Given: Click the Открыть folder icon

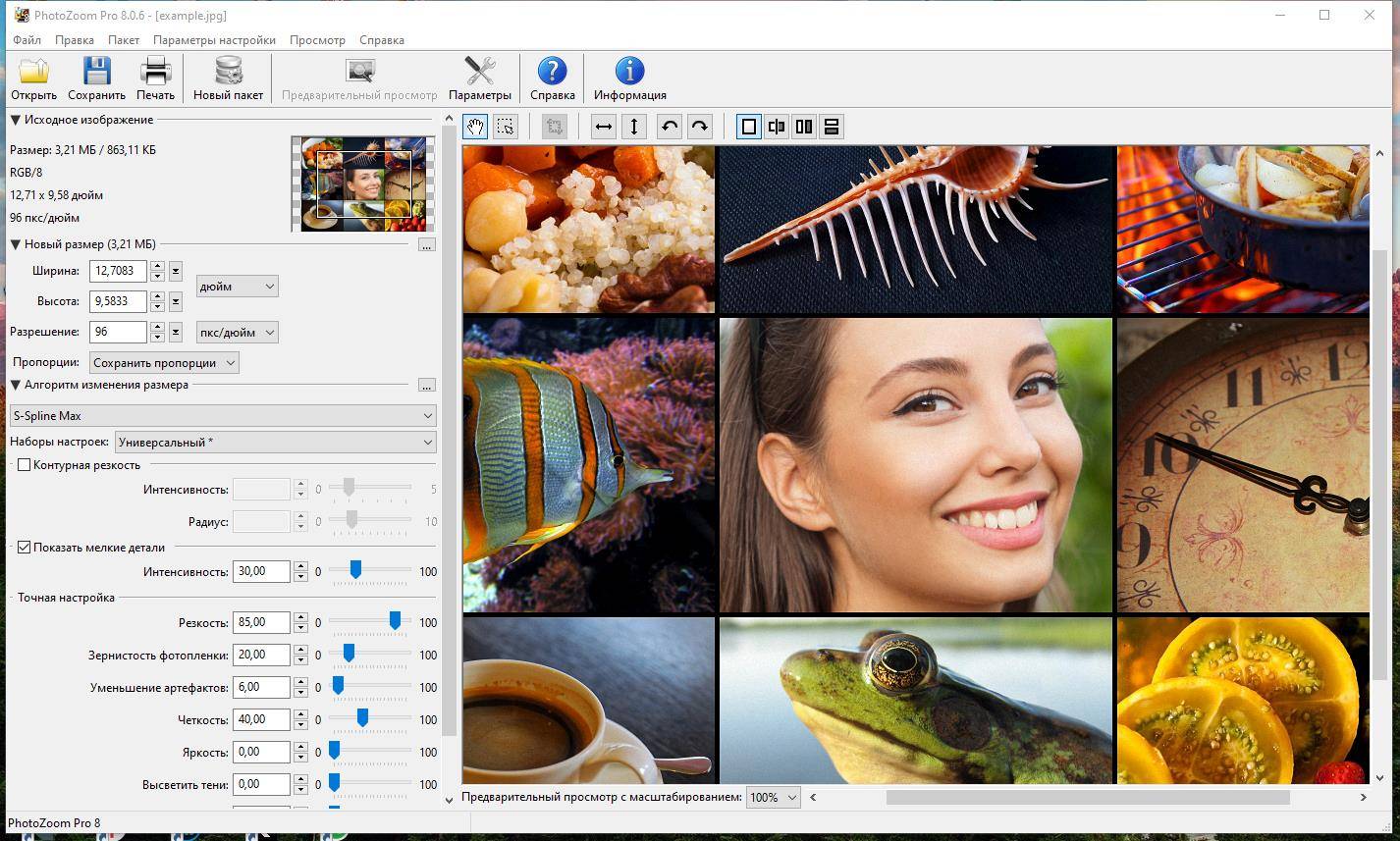Looking at the screenshot, I should tap(33, 72).
